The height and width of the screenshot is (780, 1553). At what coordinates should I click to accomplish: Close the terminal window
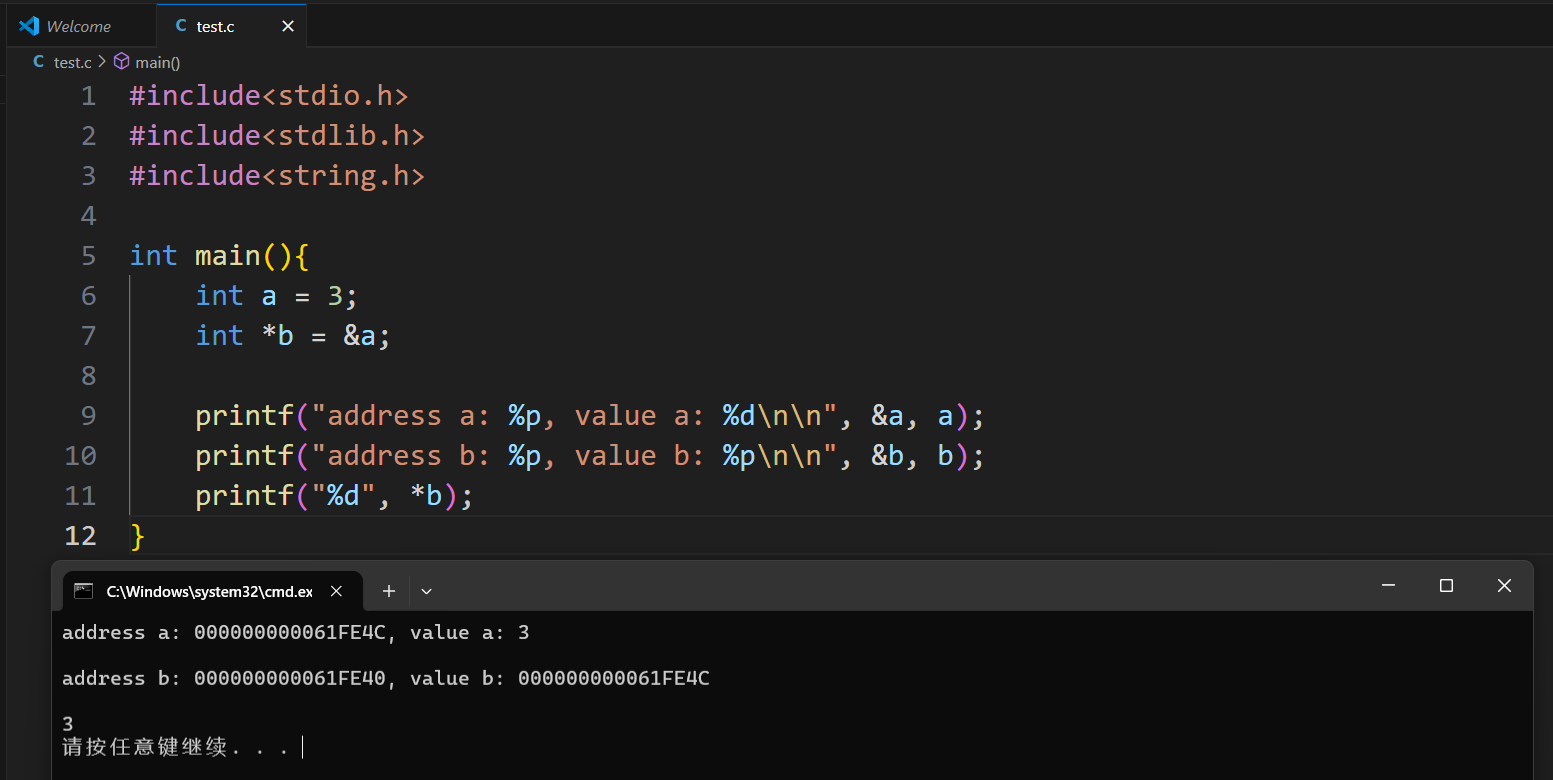[1504, 586]
